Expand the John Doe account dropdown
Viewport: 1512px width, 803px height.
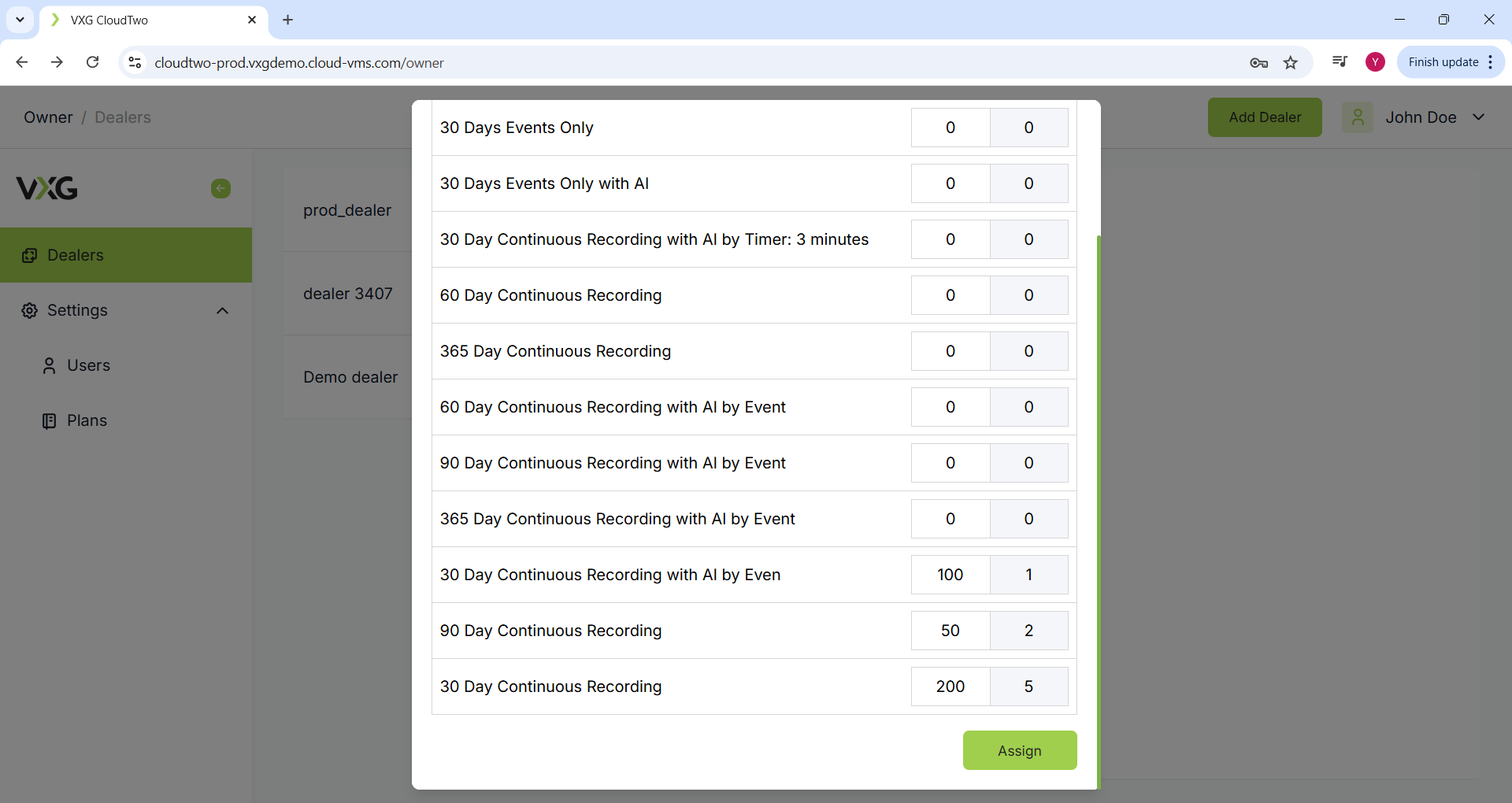(x=1479, y=117)
